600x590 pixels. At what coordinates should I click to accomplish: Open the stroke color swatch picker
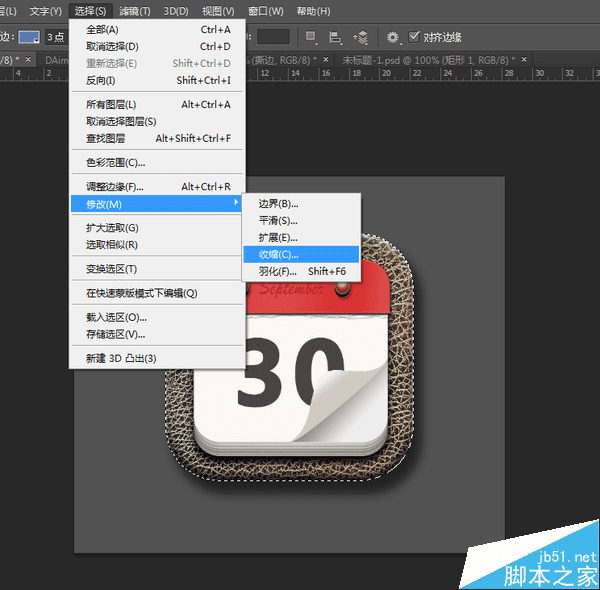(x=29, y=37)
